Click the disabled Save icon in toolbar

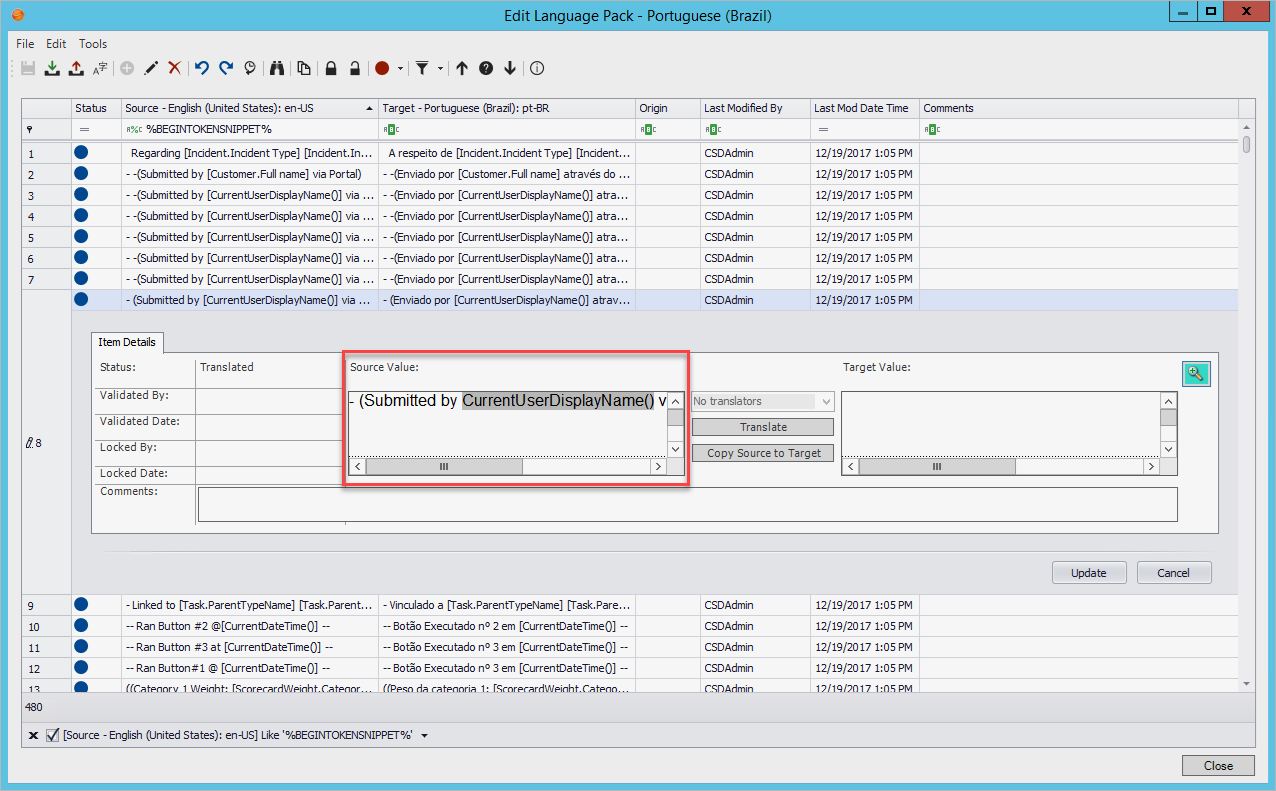(28, 68)
